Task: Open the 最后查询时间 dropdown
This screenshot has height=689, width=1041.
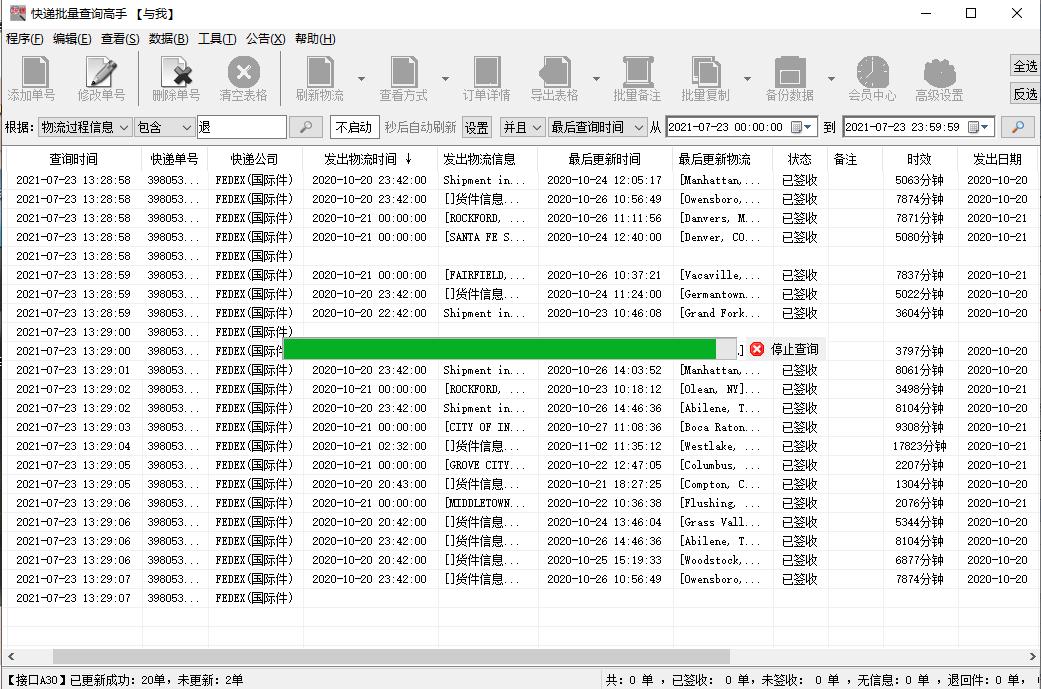Action: coord(599,127)
